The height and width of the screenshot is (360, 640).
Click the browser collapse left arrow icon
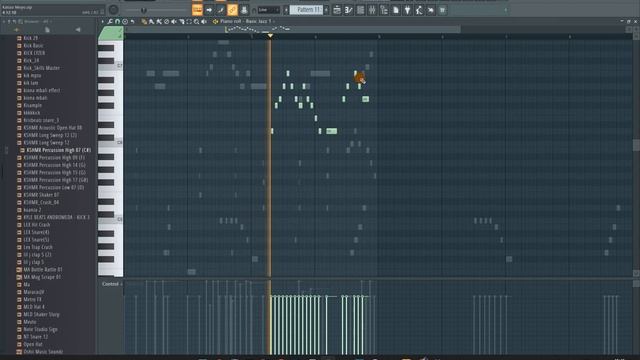[x=78, y=30]
